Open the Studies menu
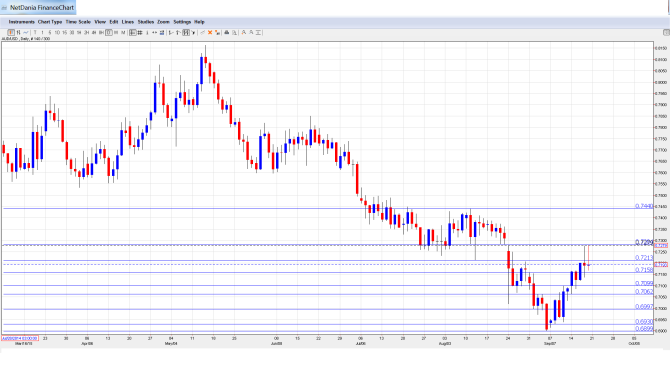Image resolution: width=670 pixels, height=377 pixels. click(146, 22)
